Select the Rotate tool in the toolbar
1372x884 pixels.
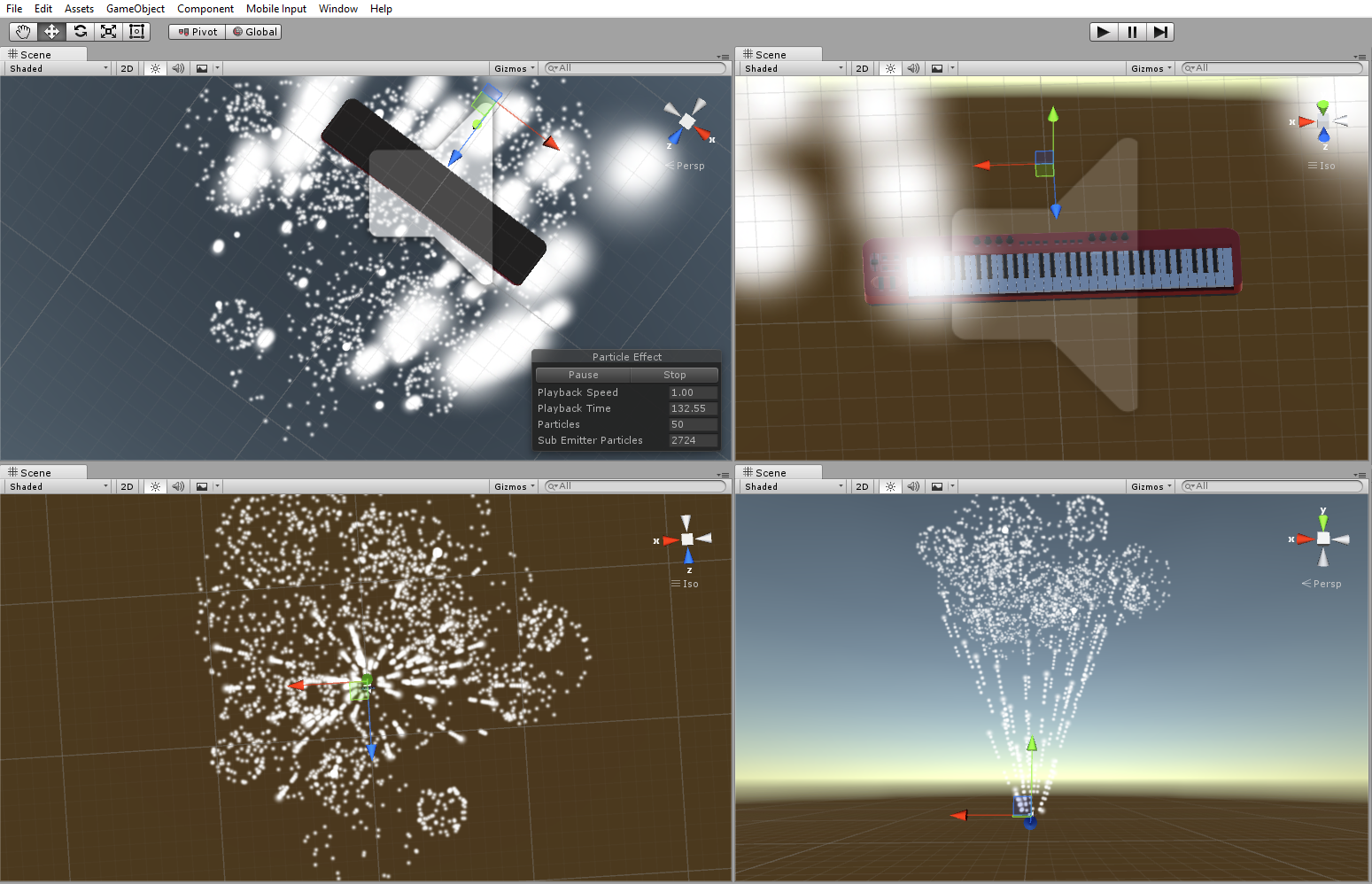coord(80,32)
